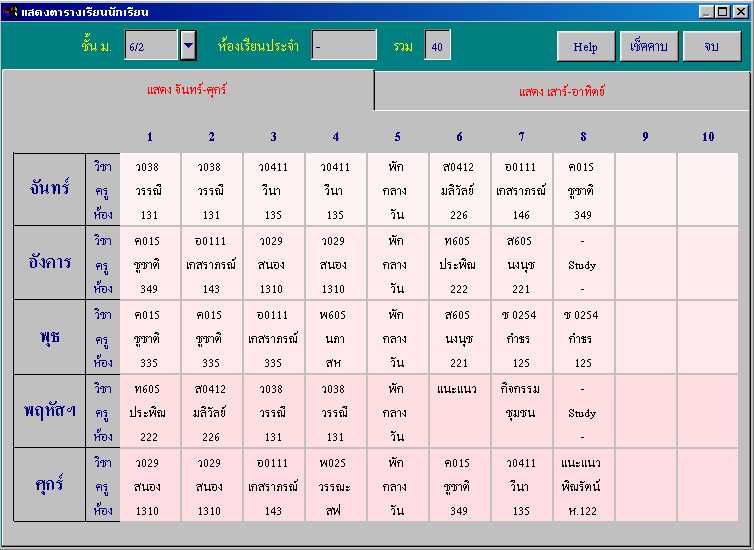Select the พุธ day row header
The width and height of the screenshot is (754, 550).
pos(50,337)
